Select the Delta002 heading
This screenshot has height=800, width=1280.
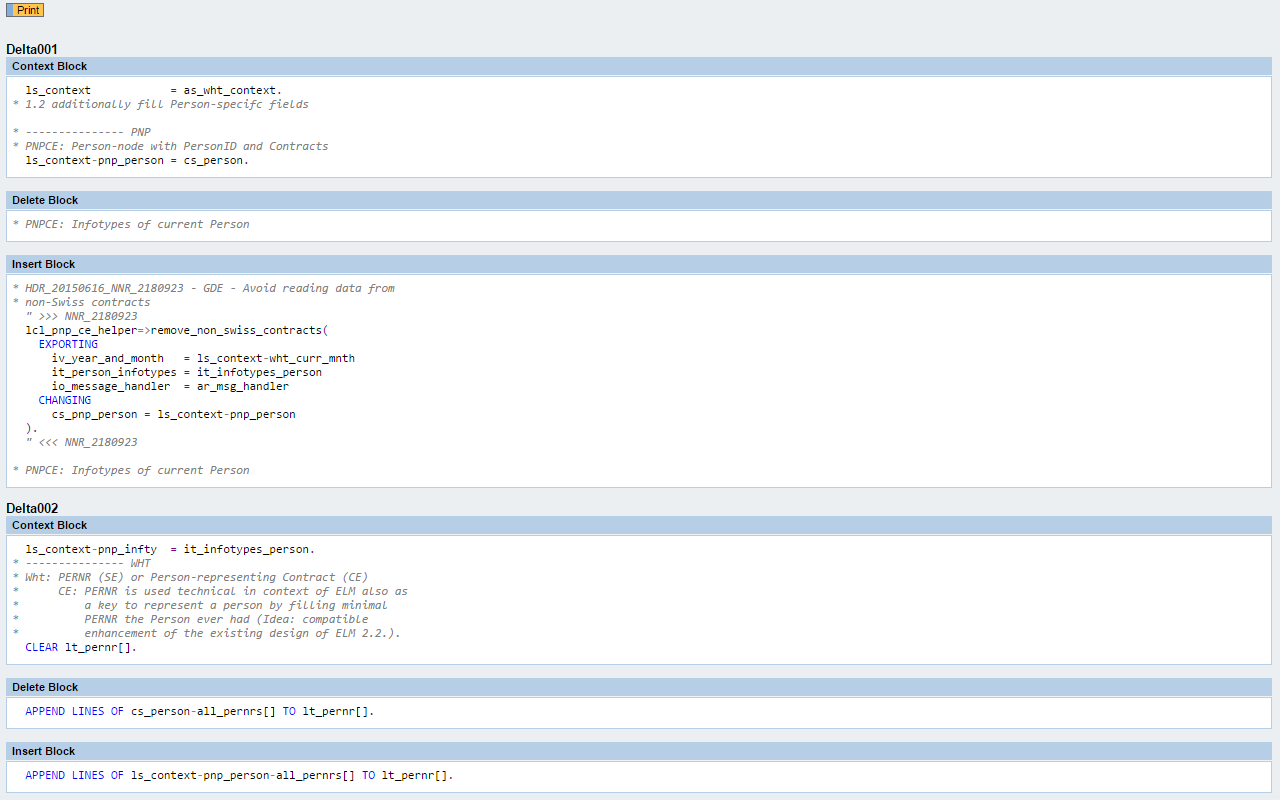tap(32, 508)
